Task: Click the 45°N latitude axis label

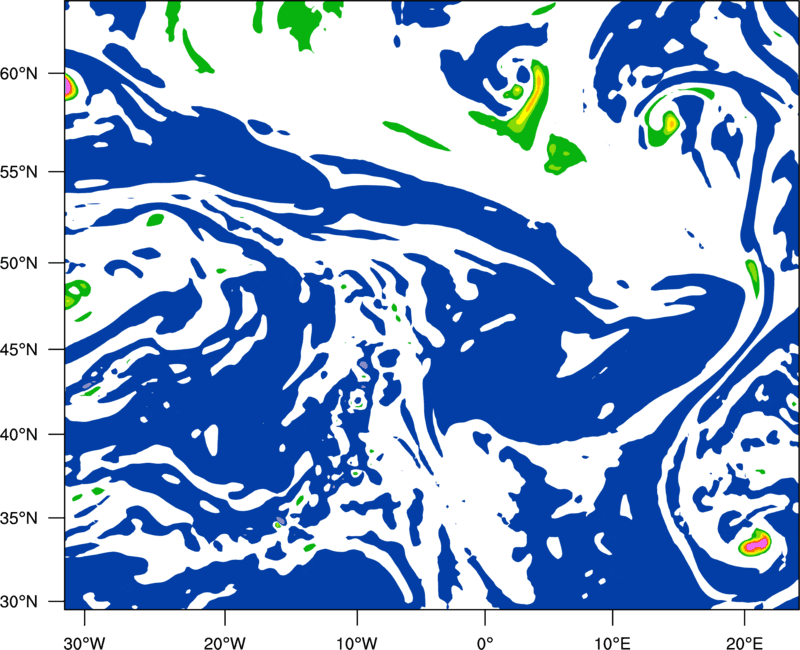Action: pyautogui.click(x=19, y=350)
